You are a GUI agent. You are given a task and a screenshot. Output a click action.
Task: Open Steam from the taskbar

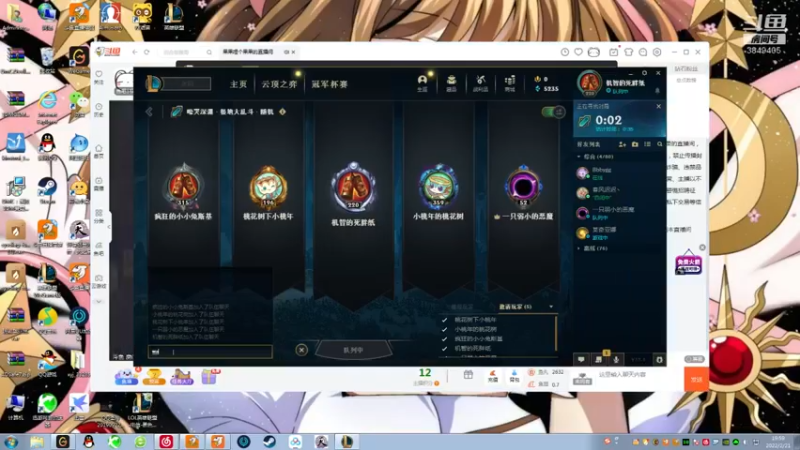pyautogui.click(x=269, y=442)
